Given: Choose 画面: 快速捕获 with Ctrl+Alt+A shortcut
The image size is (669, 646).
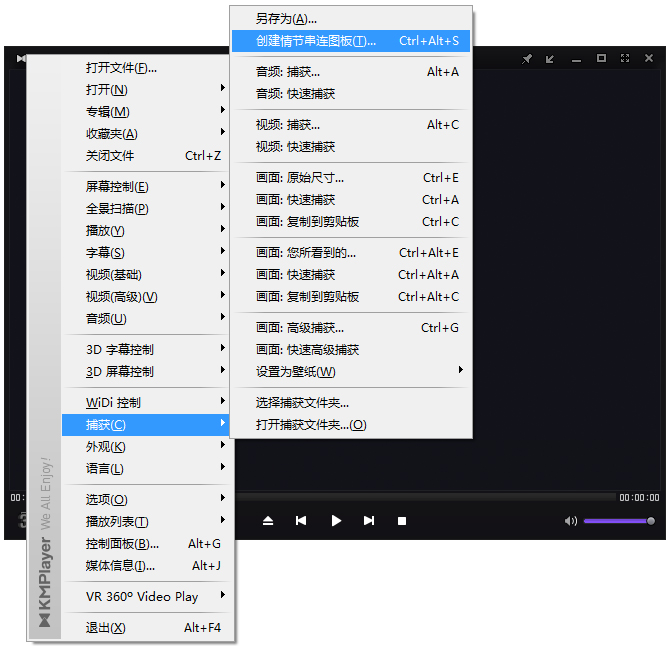Looking at the screenshot, I should [x=351, y=275].
